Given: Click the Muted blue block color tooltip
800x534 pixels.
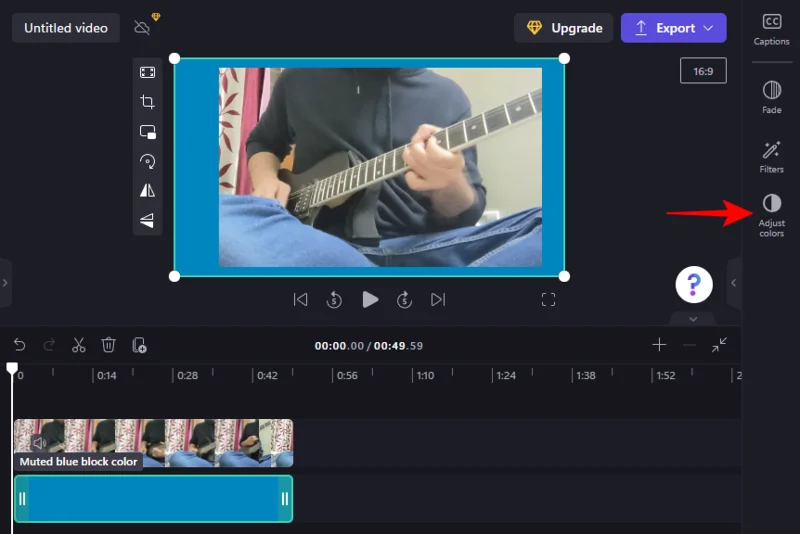Looking at the screenshot, I should [79, 462].
